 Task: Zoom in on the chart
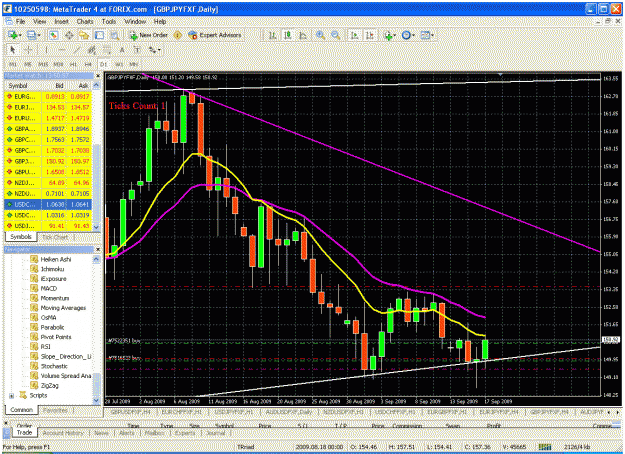click(320, 35)
